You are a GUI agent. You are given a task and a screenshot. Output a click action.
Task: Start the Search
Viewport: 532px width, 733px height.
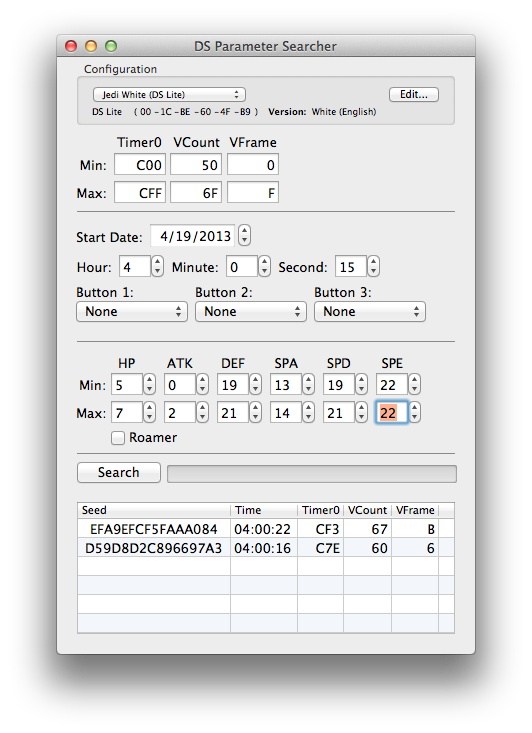click(119, 473)
